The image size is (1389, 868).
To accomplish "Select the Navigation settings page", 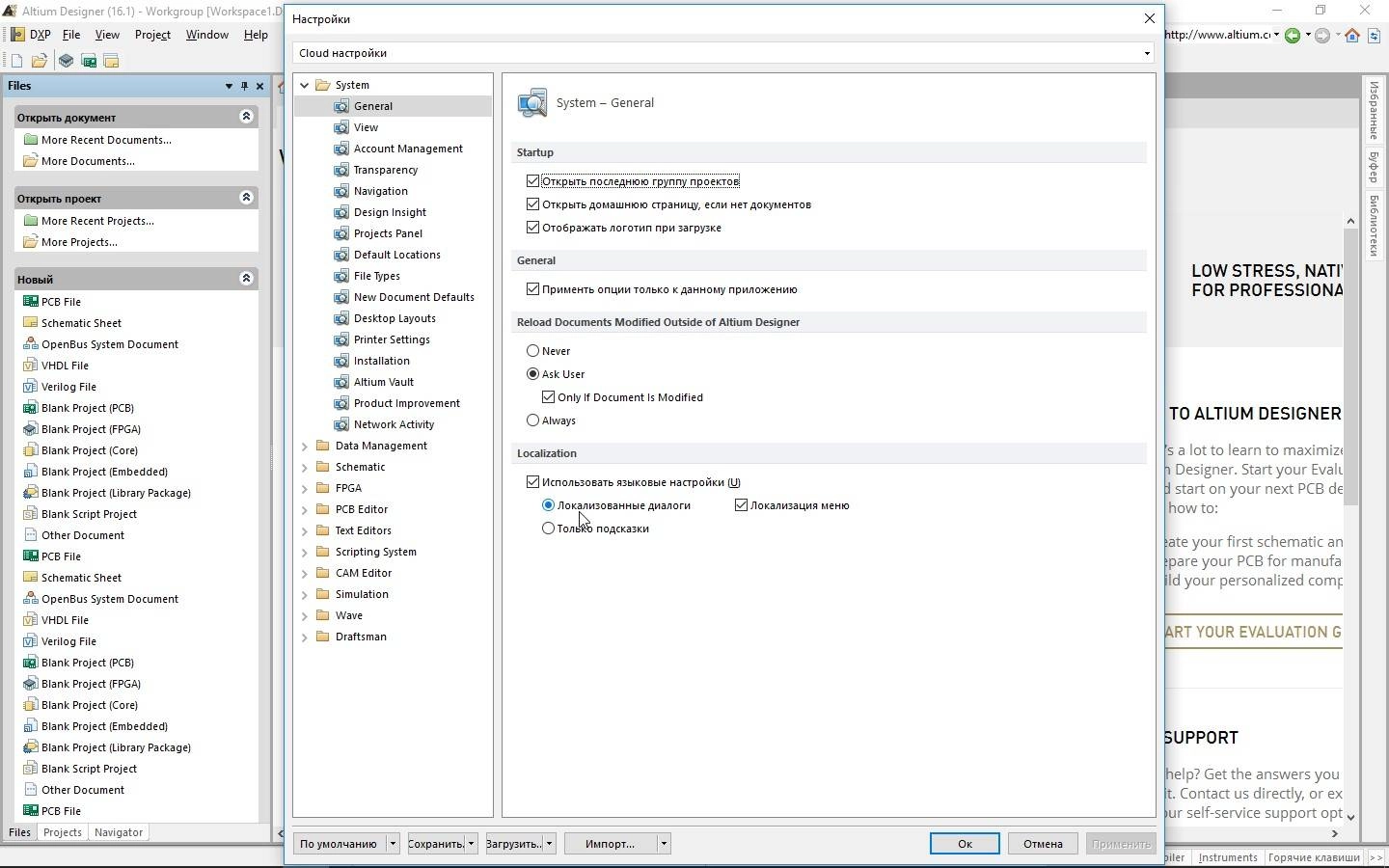I will (381, 191).
